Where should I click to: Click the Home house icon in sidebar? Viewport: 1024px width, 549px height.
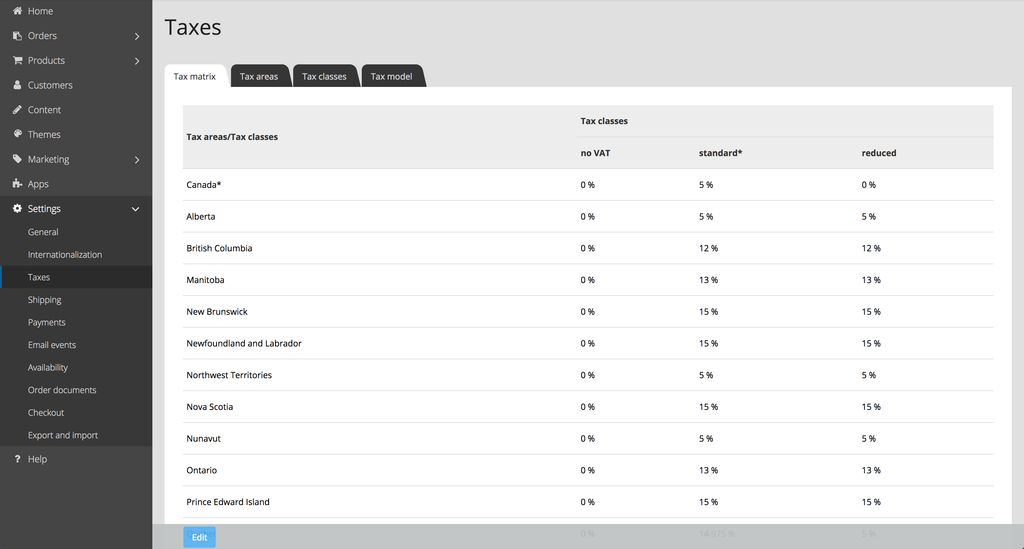(x=17, y=10)
